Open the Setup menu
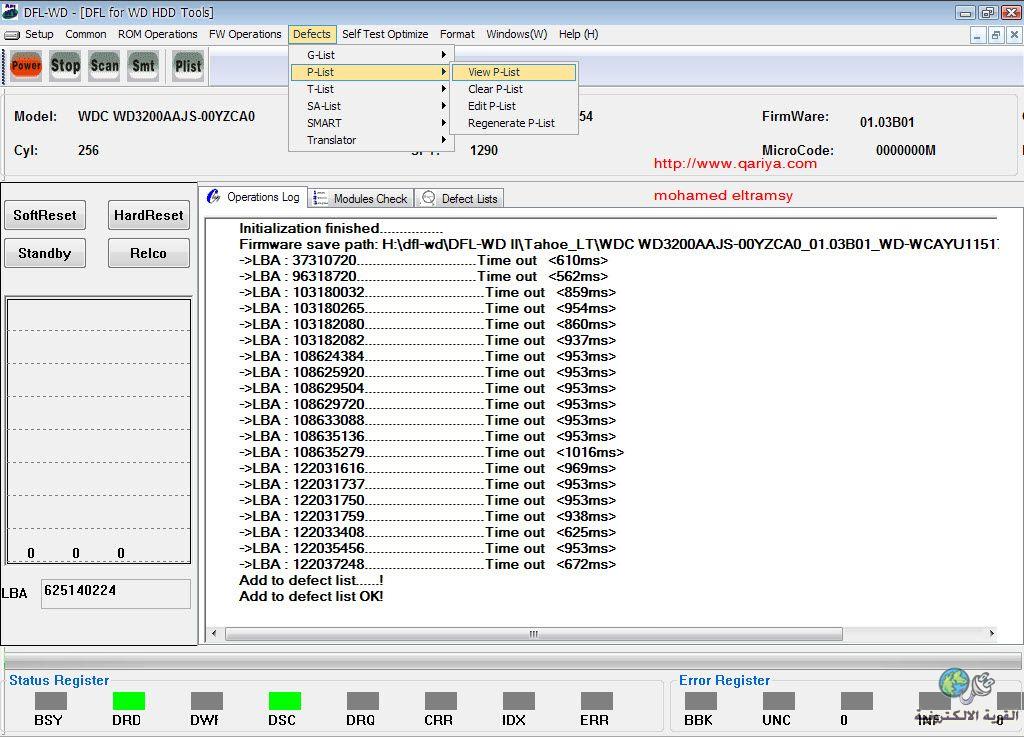Image resolution: width=1024 pixels, height=738 pixels. point(39,34)
